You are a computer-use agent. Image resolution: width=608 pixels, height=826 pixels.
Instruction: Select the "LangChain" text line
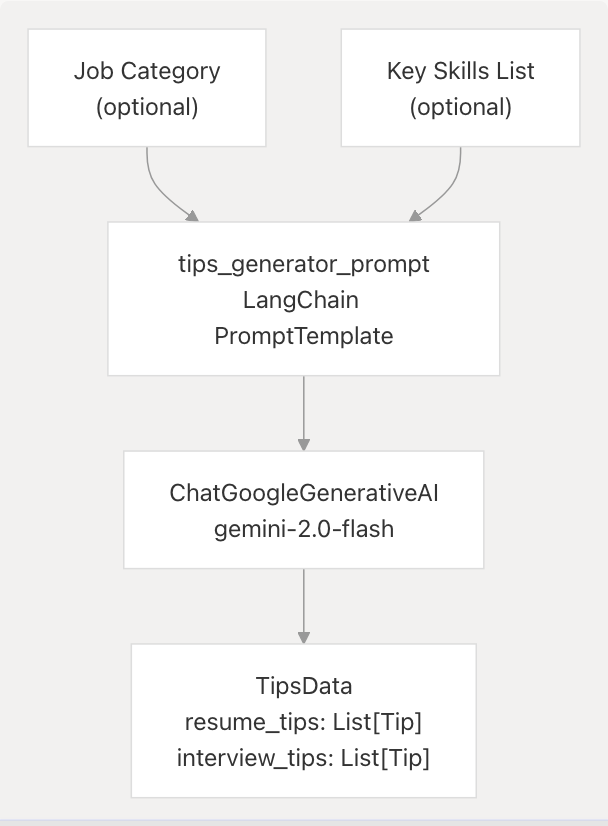[x=303, y=300]
